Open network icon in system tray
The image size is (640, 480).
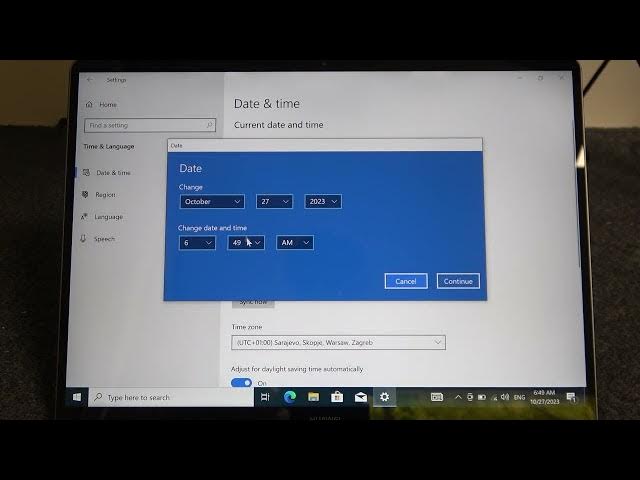click(x=494, y=397)
